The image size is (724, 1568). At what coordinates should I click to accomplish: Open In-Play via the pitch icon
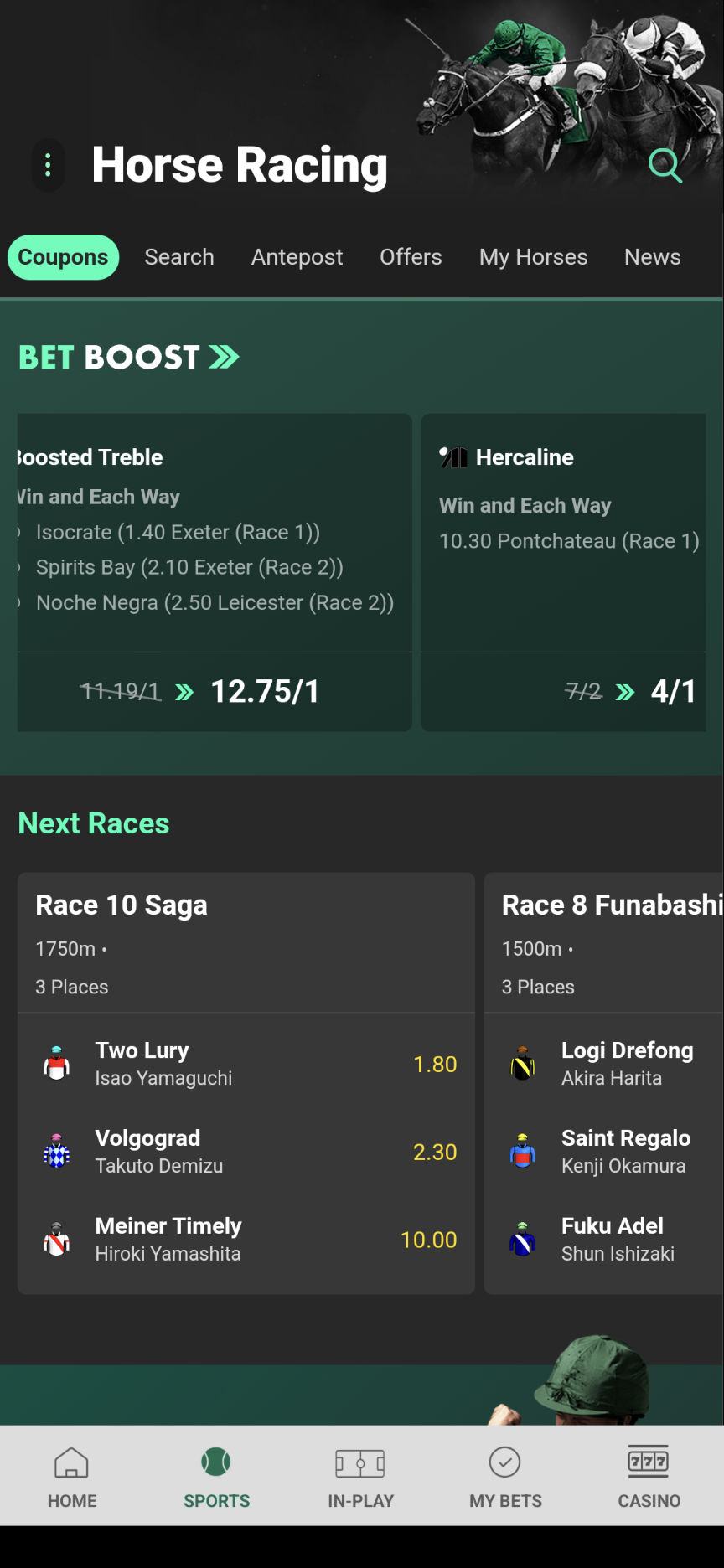click(362, 1462)
